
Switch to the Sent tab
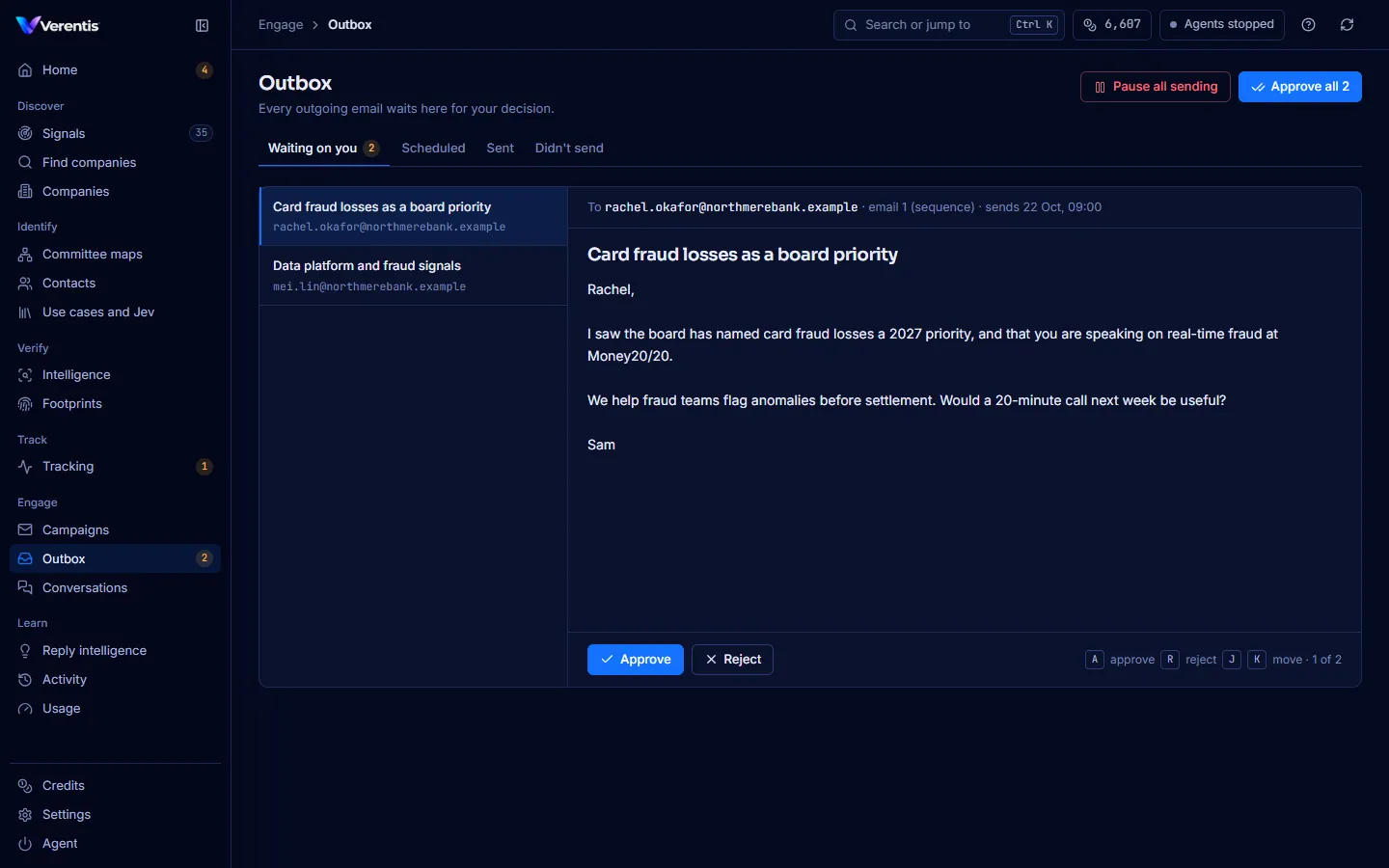(x=500, y=149)
